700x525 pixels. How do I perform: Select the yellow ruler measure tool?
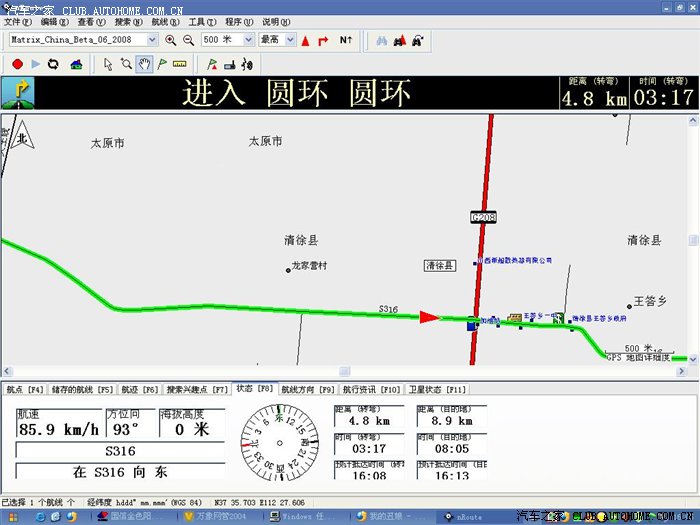179,64
